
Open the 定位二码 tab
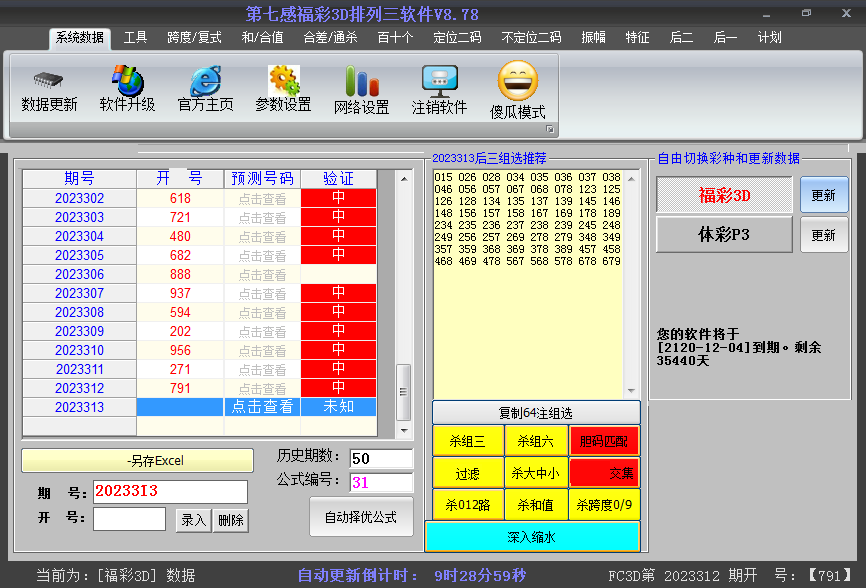coord(457,38)
